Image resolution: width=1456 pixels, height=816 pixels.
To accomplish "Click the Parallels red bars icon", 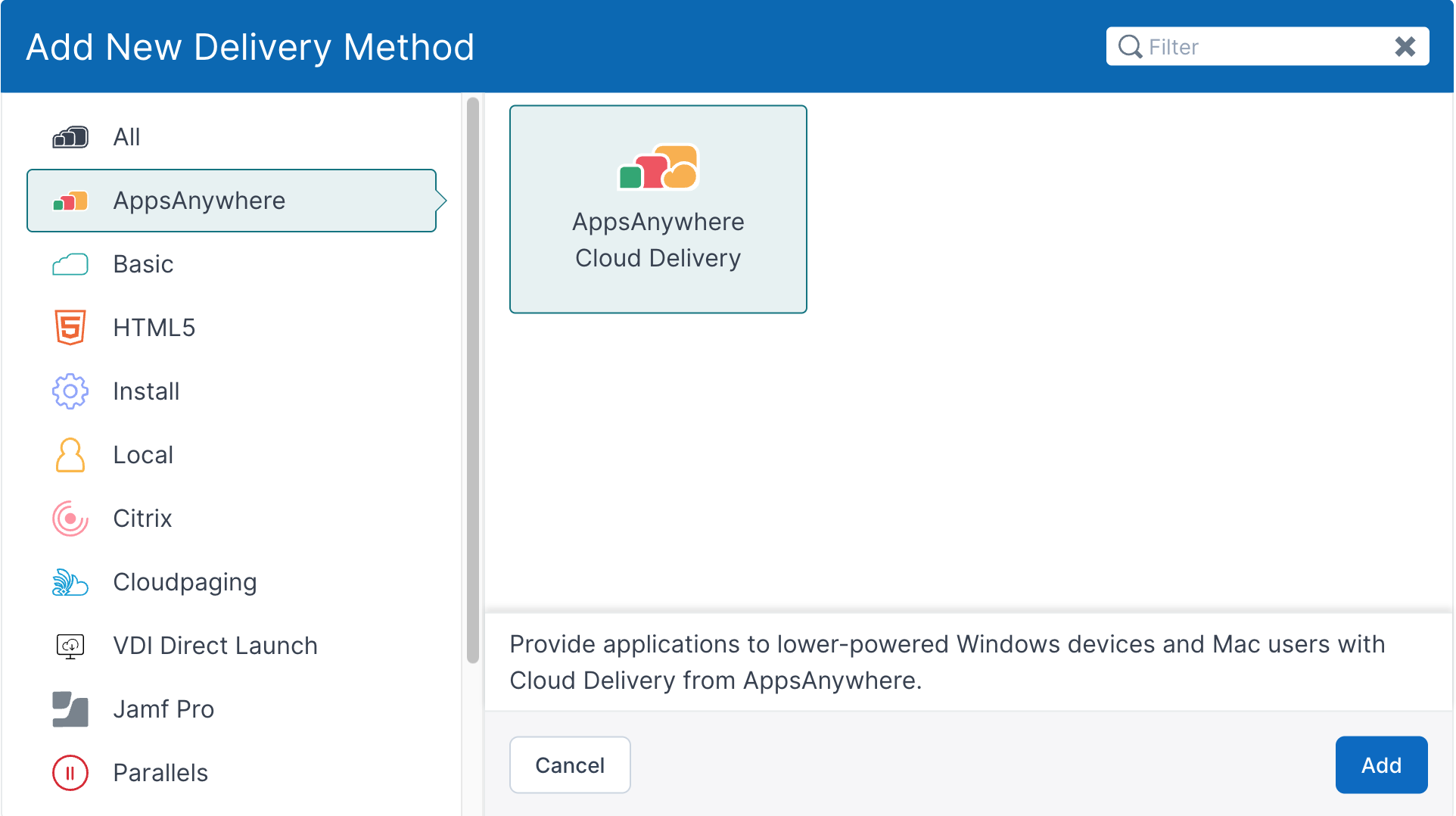I will (x=70, y=773).
